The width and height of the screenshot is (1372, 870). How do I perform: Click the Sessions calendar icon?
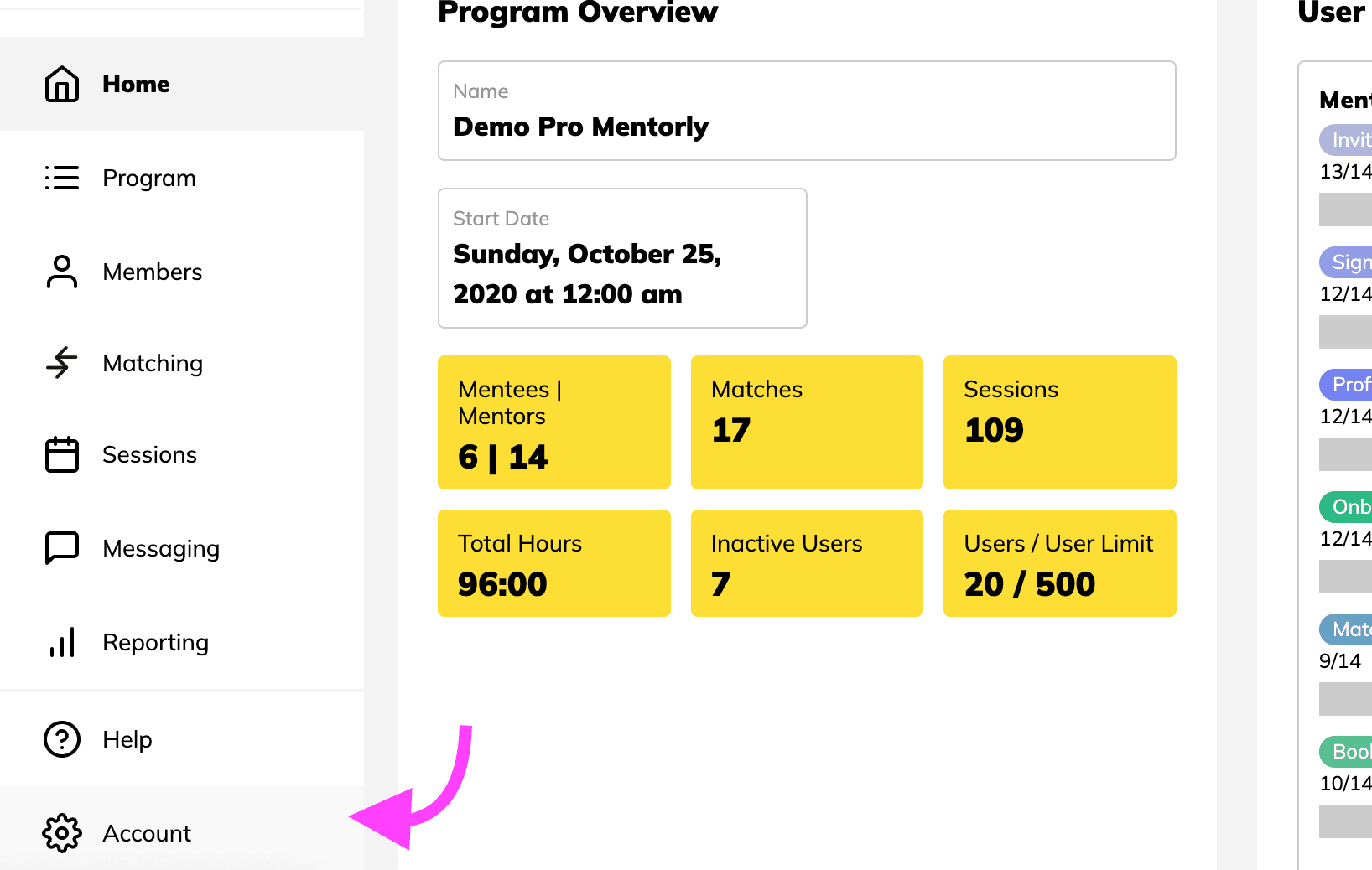[x=61, y=454]
